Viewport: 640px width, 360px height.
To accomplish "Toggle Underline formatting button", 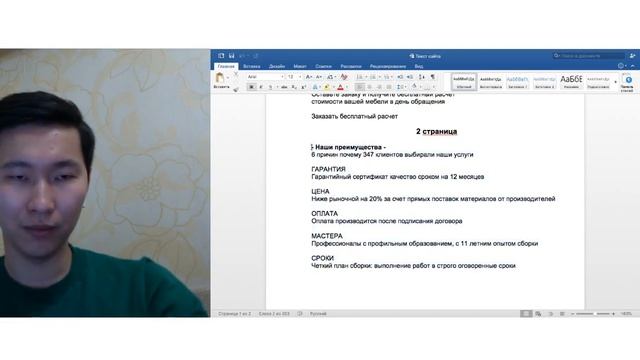I will tap(270, 87).
